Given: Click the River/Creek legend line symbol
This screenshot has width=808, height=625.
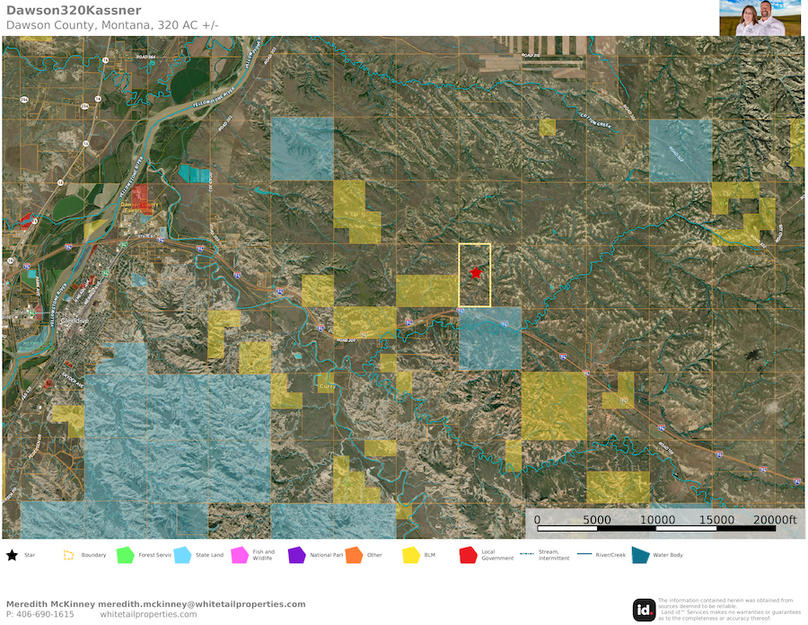Looking at the screenshot, I should coord(582,554).
